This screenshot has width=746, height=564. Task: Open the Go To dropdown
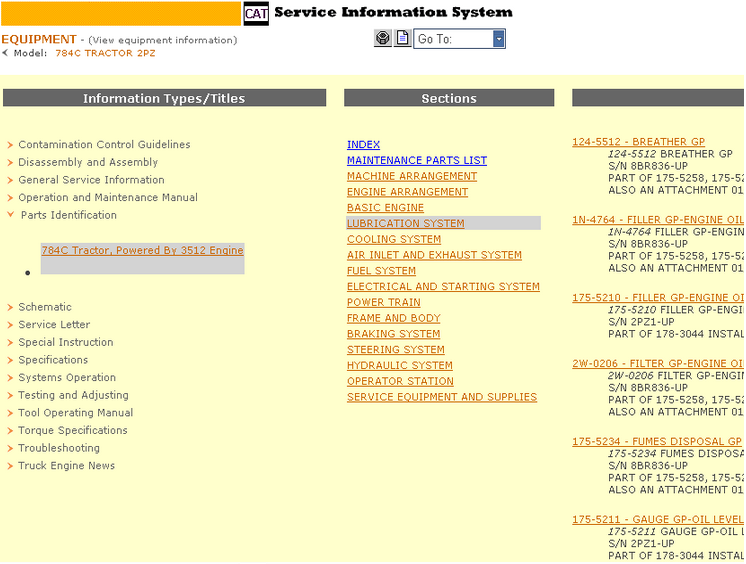(498, 39)
